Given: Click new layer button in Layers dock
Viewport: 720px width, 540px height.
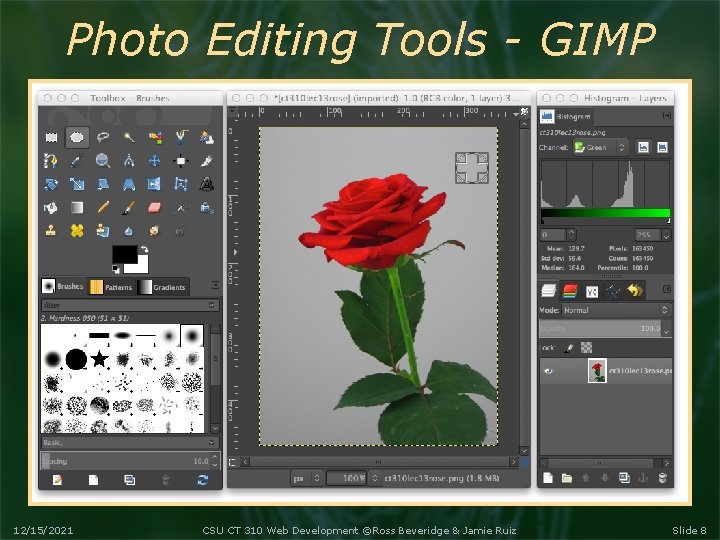Looking at the screenshot, I should tap(548, 478).
